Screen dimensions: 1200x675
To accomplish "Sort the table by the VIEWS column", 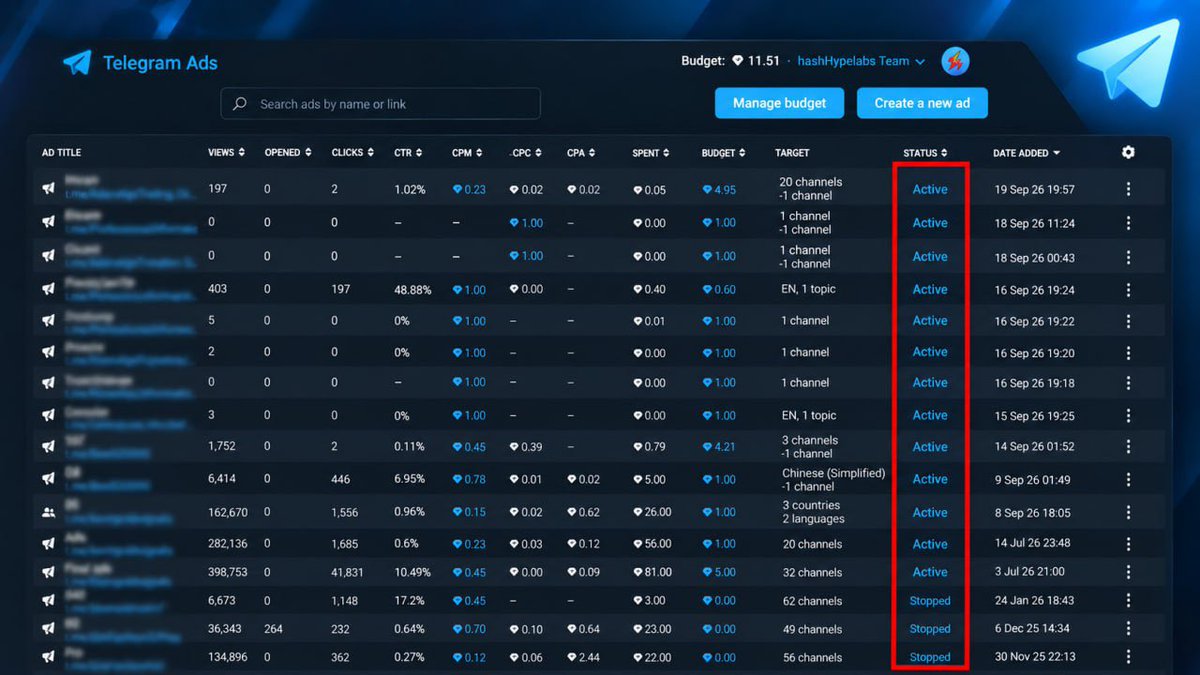I will point(226,153).
